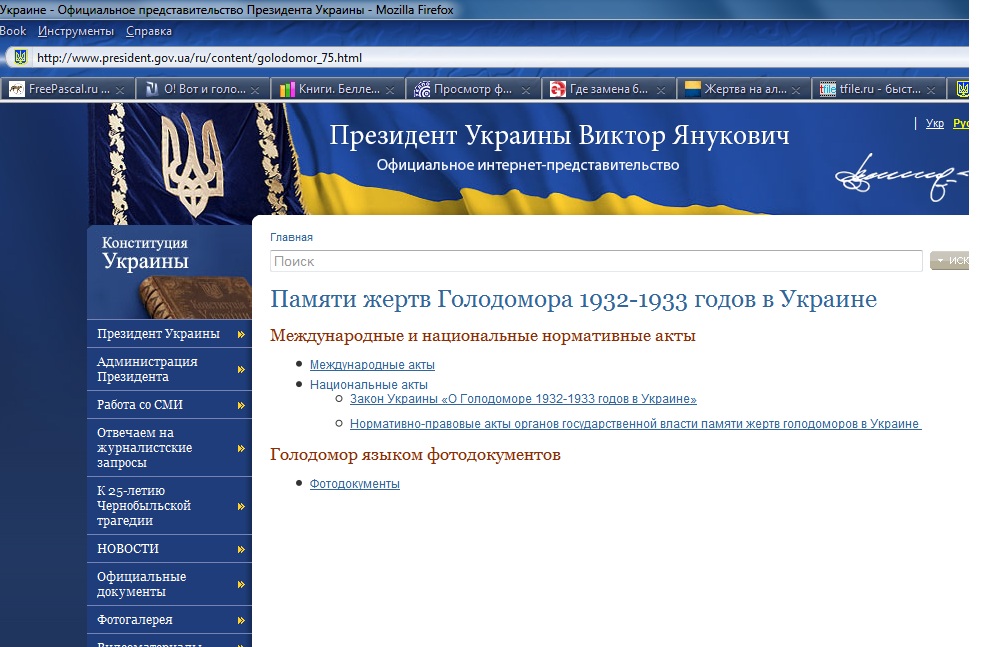Open the Справка menu
The width and height of the screenshot is (1008, 647).
(149, 31)
